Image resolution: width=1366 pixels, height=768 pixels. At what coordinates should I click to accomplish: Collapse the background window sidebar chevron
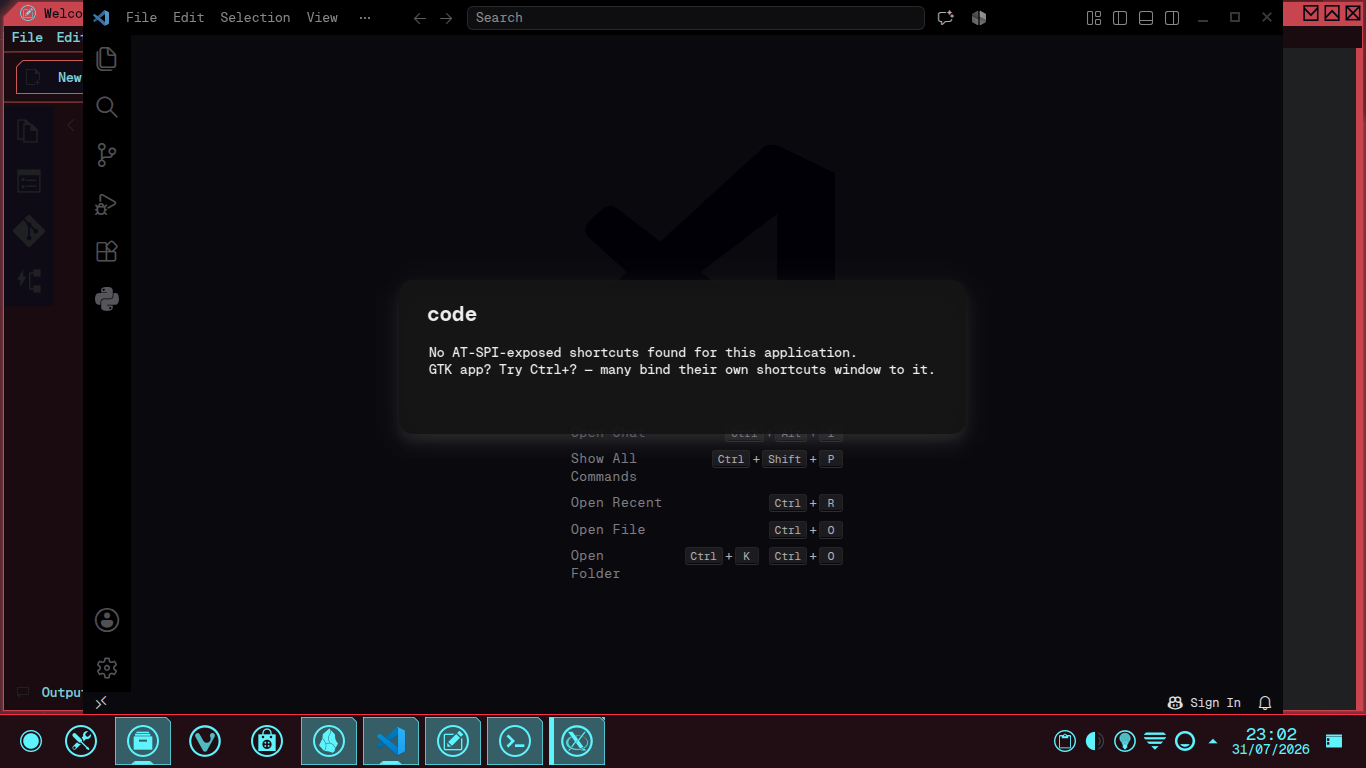coord(70,125)
